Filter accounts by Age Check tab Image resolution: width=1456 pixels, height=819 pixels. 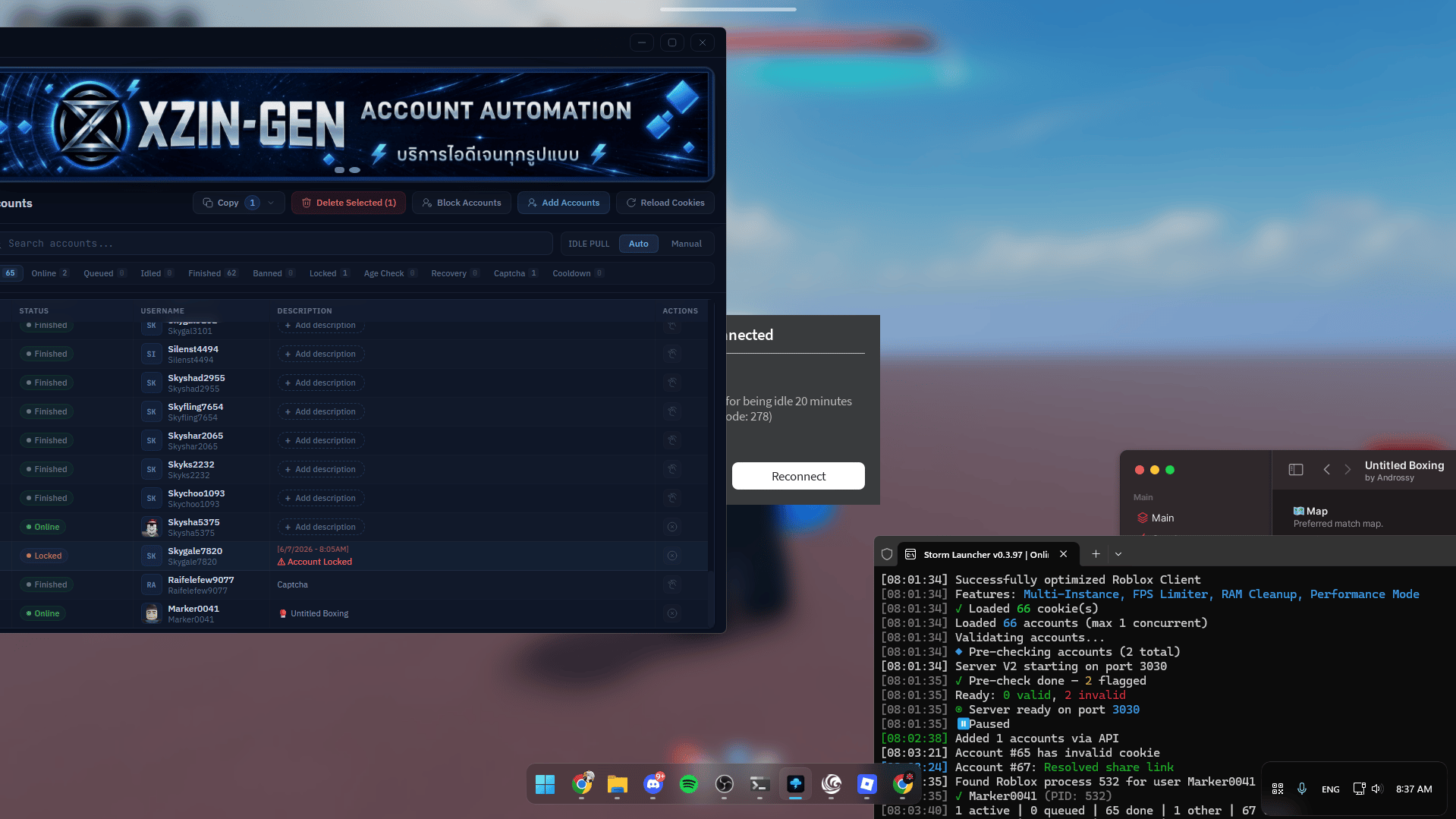point(391,273)
